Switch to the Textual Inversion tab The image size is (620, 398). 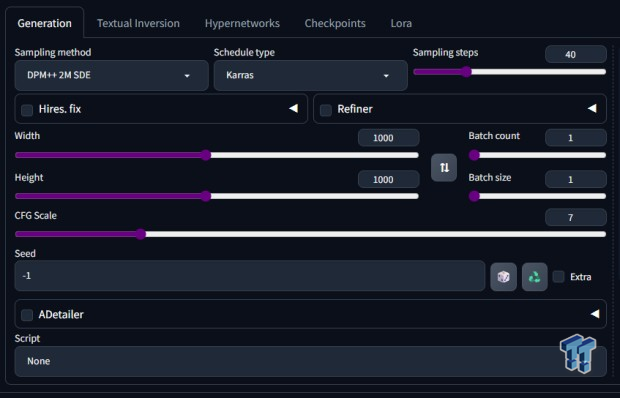click(x=138, y=23)
